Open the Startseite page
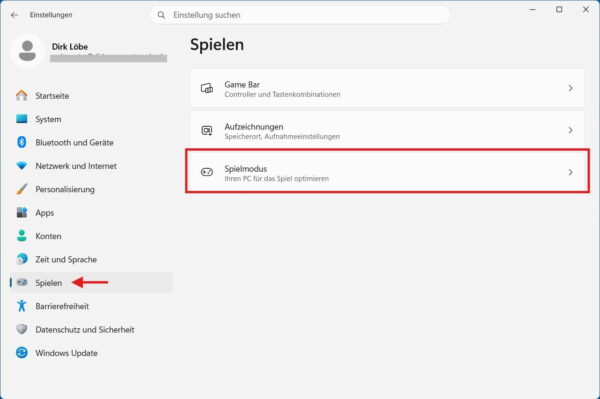This screenshot has width=600, height=399. coord(91,96)
